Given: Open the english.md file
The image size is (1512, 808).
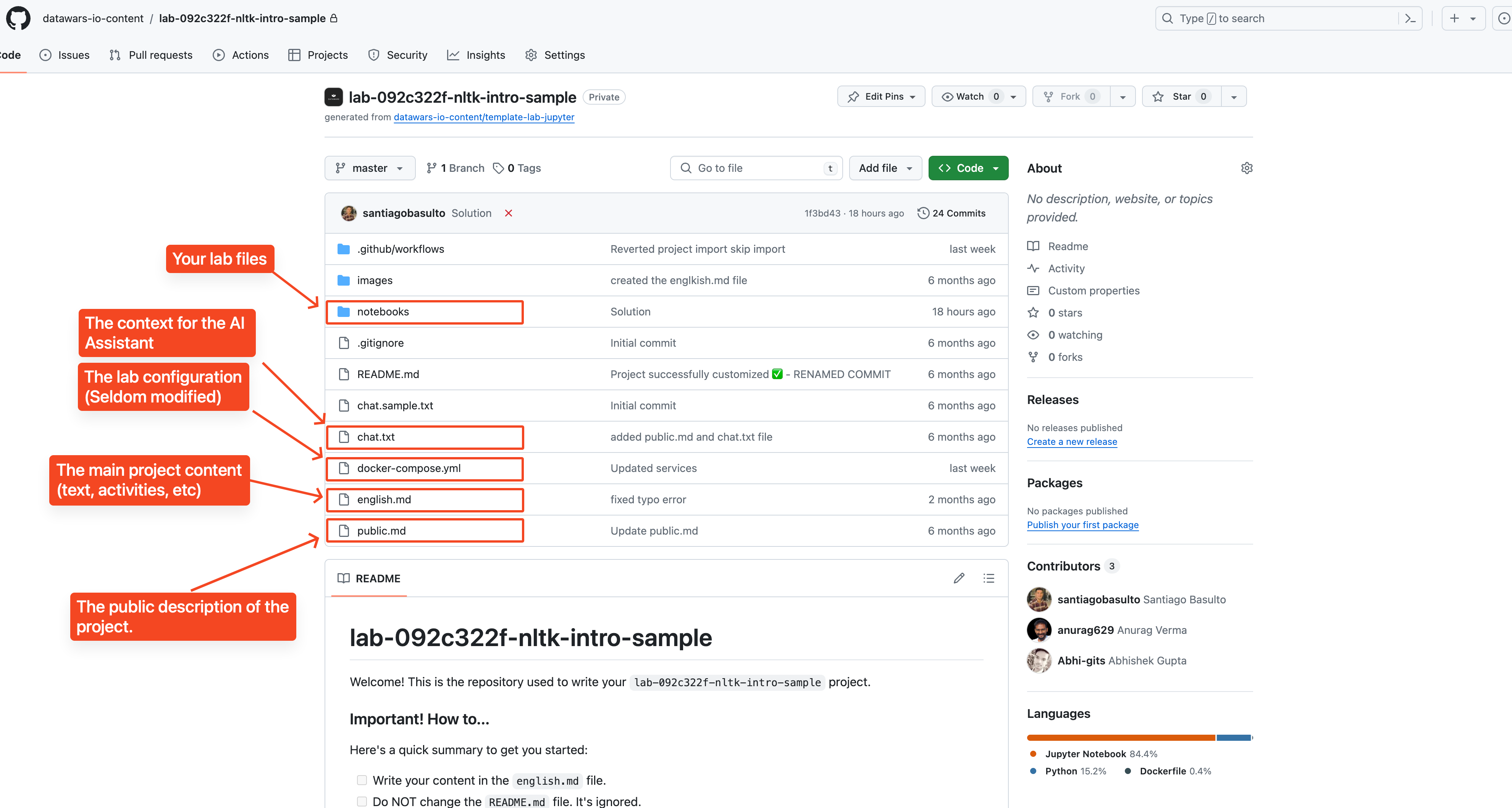Looking at the screenshot, I should coord(384,500).
